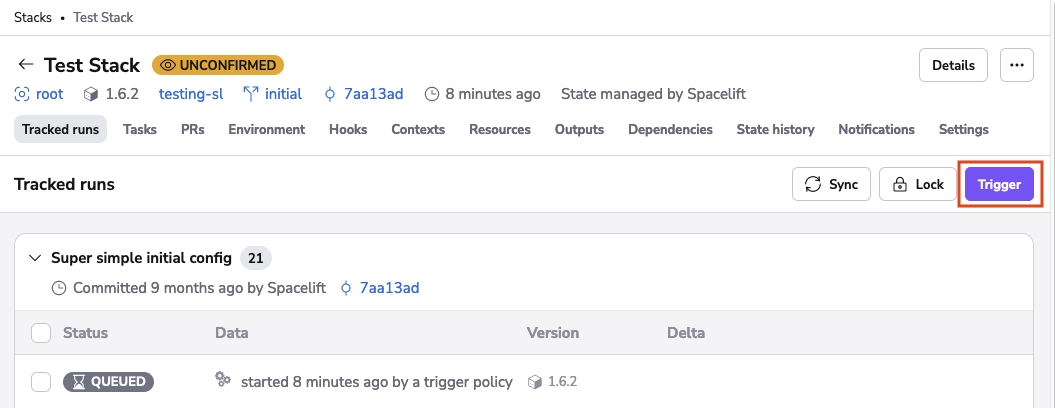1055x408 pixels.
Task: Lock the stack with the Lock button
Action: click(x=917, y=184)
